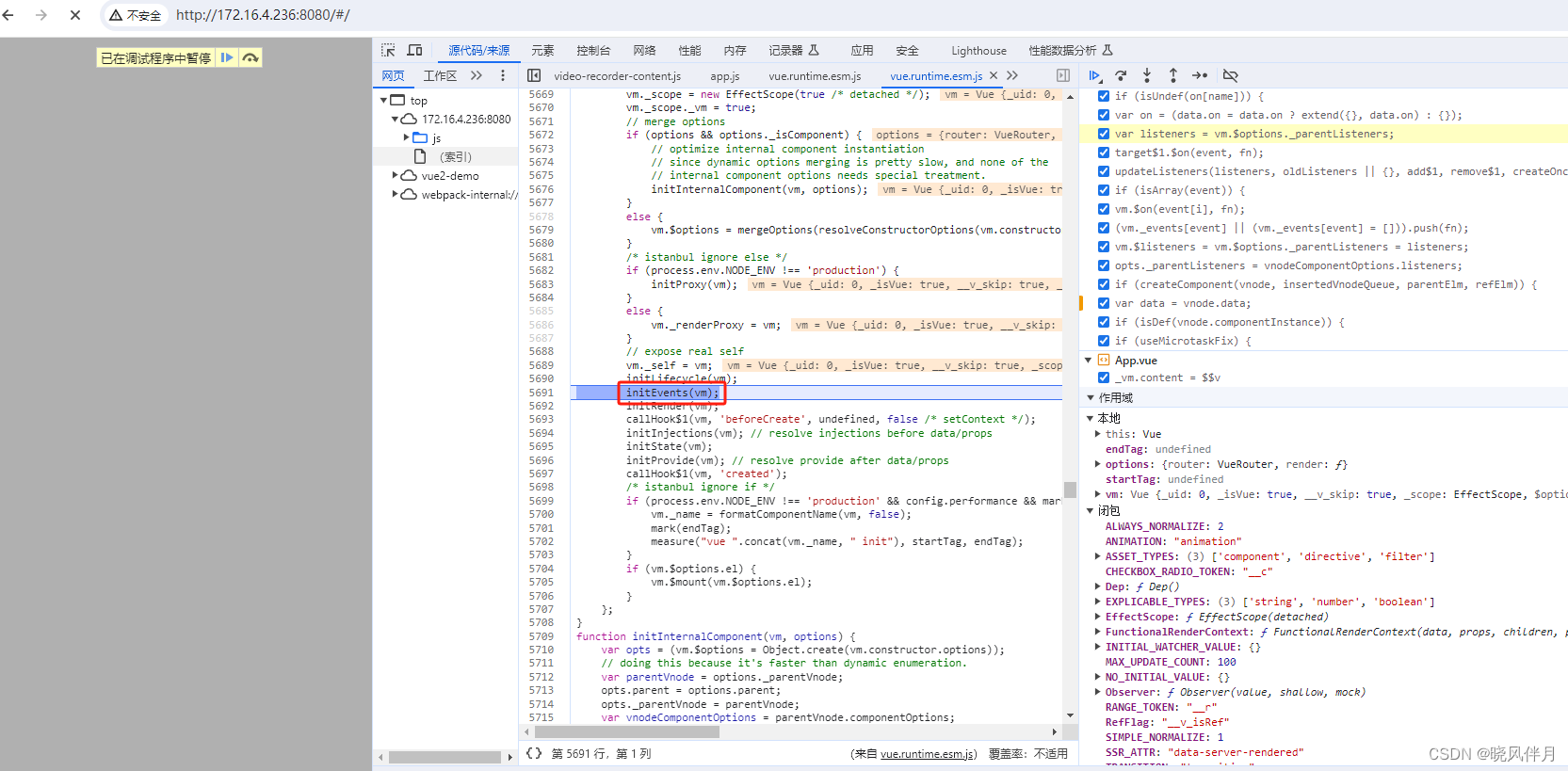Screen dimensions: 1568x771
Task: Click the navigator pane horizontal scrollbar
Action: coord(445,757)
